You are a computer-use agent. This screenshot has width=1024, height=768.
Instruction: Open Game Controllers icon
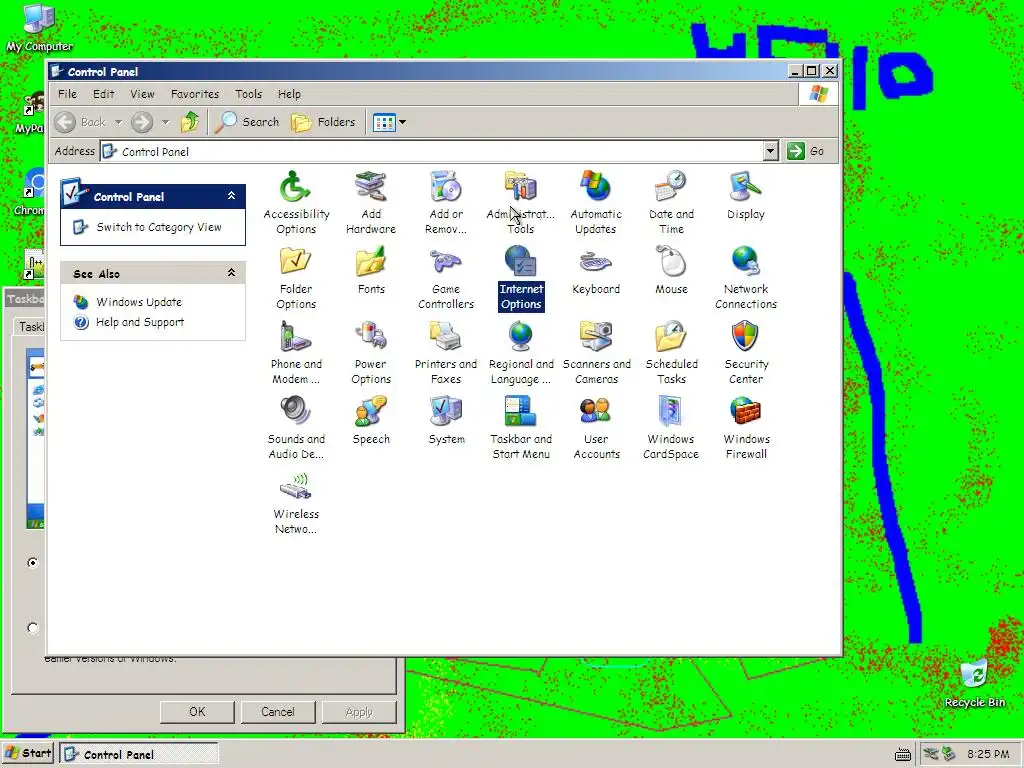point(446,278)
